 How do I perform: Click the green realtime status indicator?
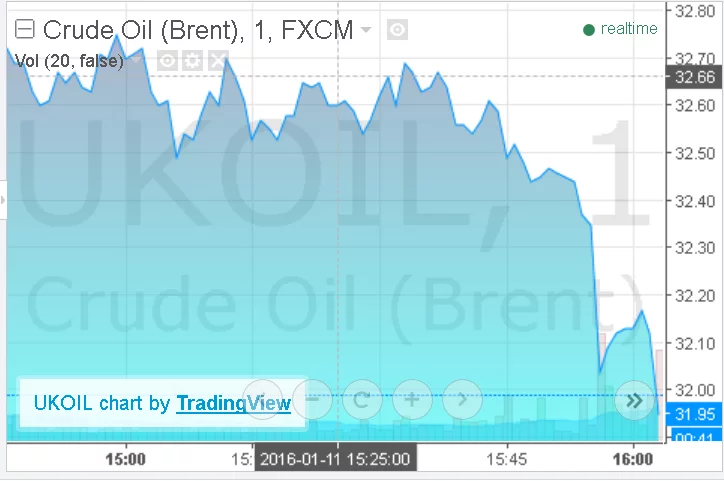589,29
